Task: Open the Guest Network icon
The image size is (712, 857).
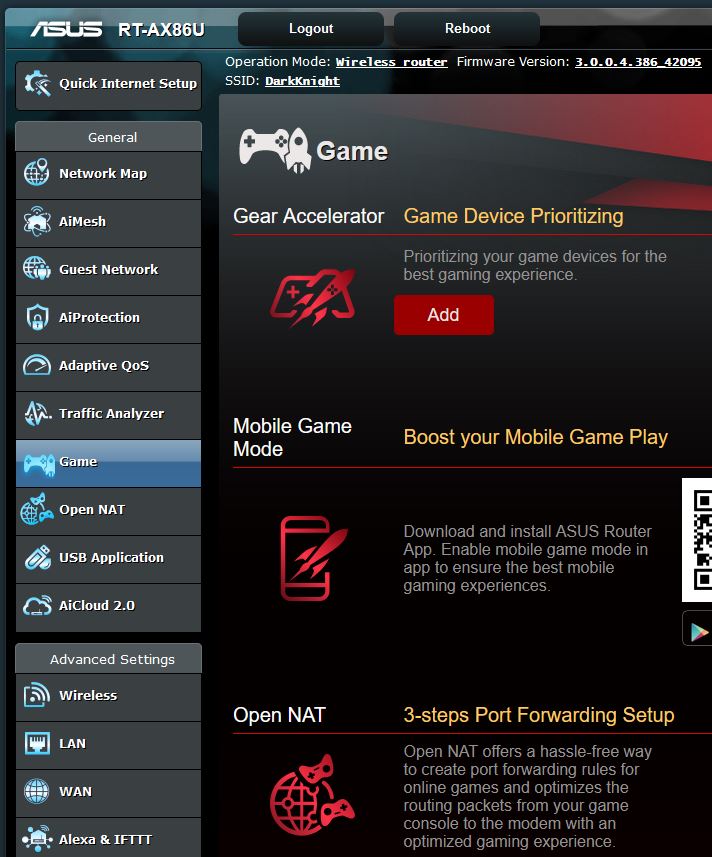Action: 37,268
